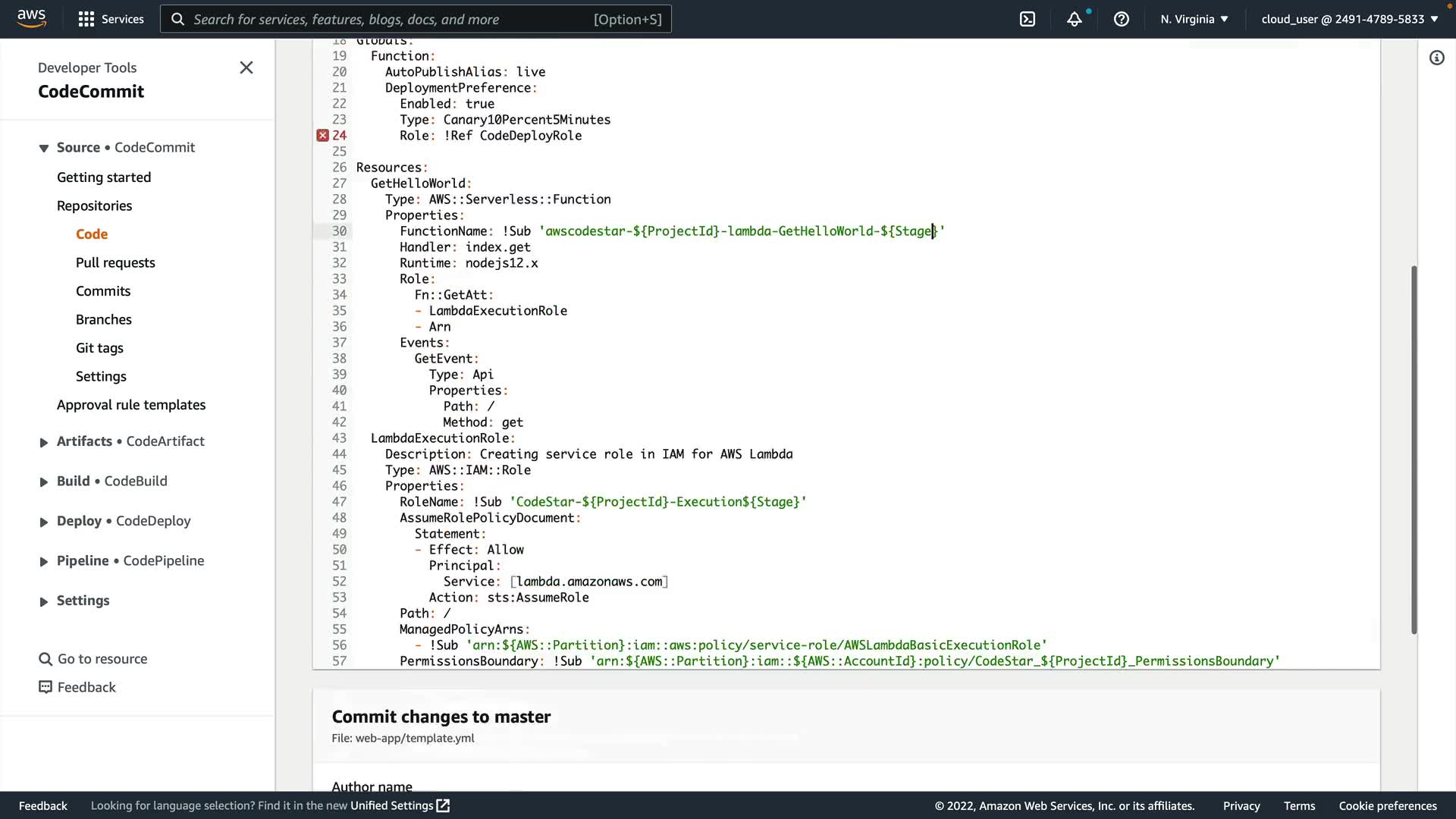The width and height of the screenshot is (1456, 819).
Task: Click Cookie preferences in footer
Action: point(1387,805)
